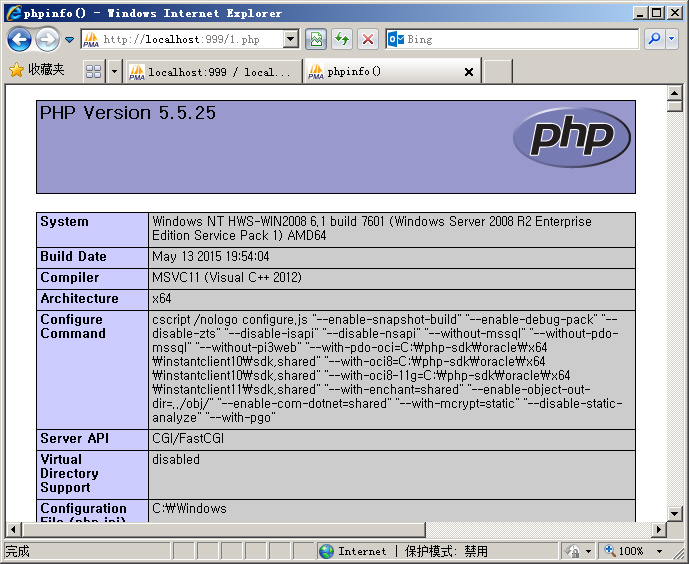
Task: Start search with the magnifier icon
Action: [654, 39]
